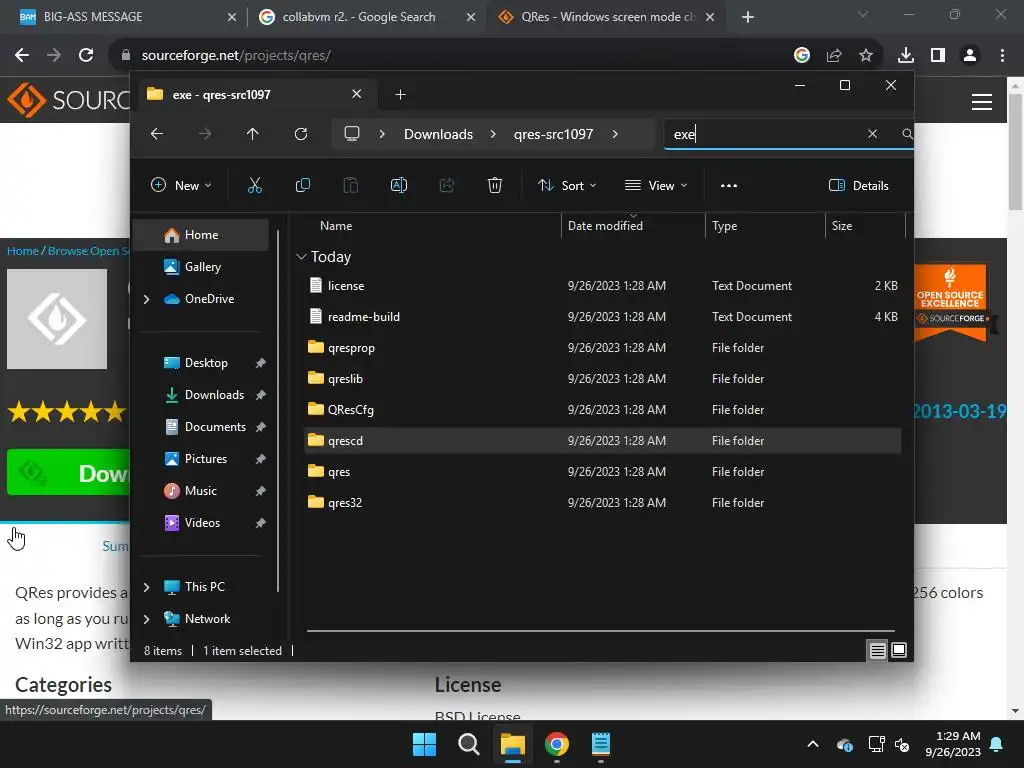The image size is (1024, 768).
Task: Go up one folder level
Action: pos(253,134)
